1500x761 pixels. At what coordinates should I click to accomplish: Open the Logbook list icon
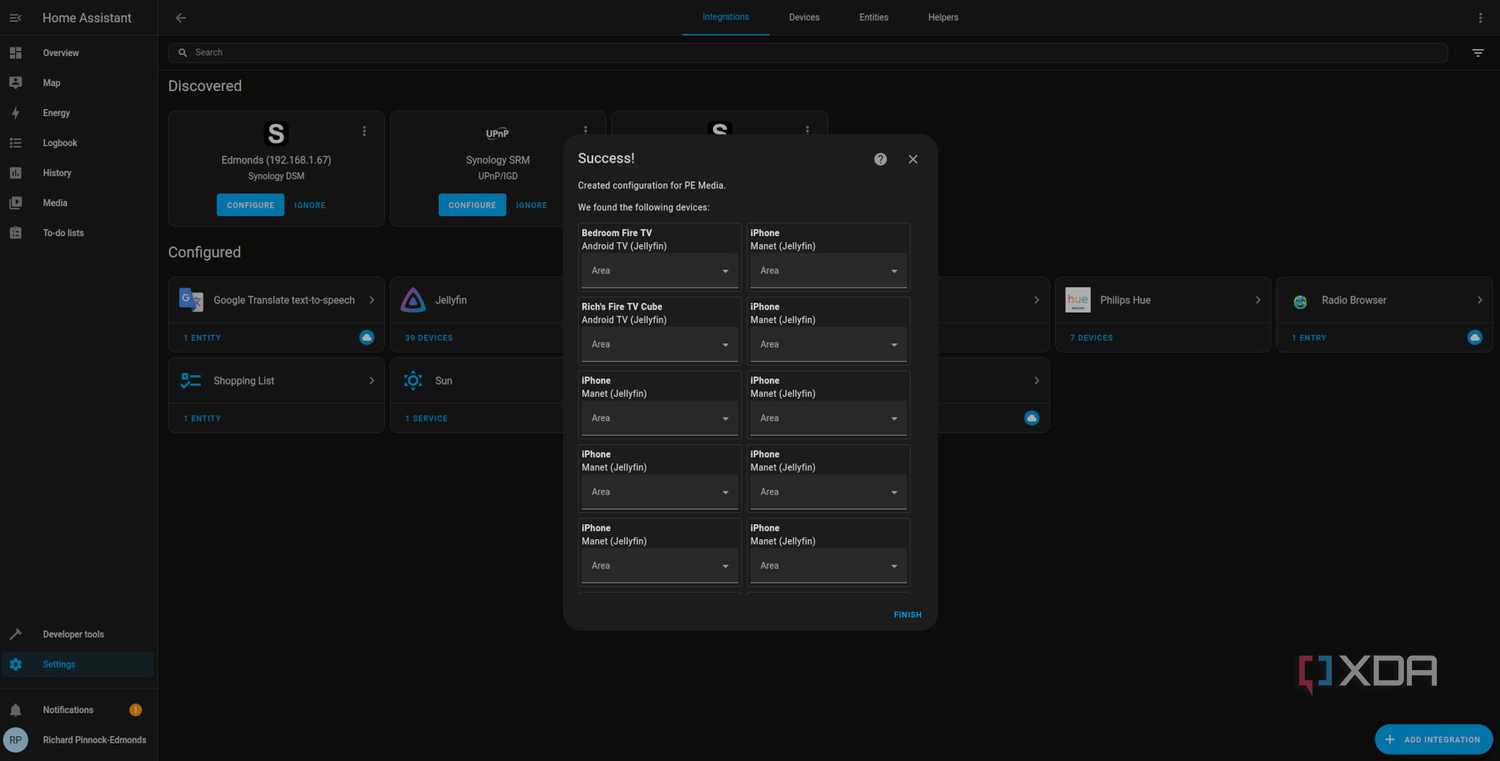(15, 143)
